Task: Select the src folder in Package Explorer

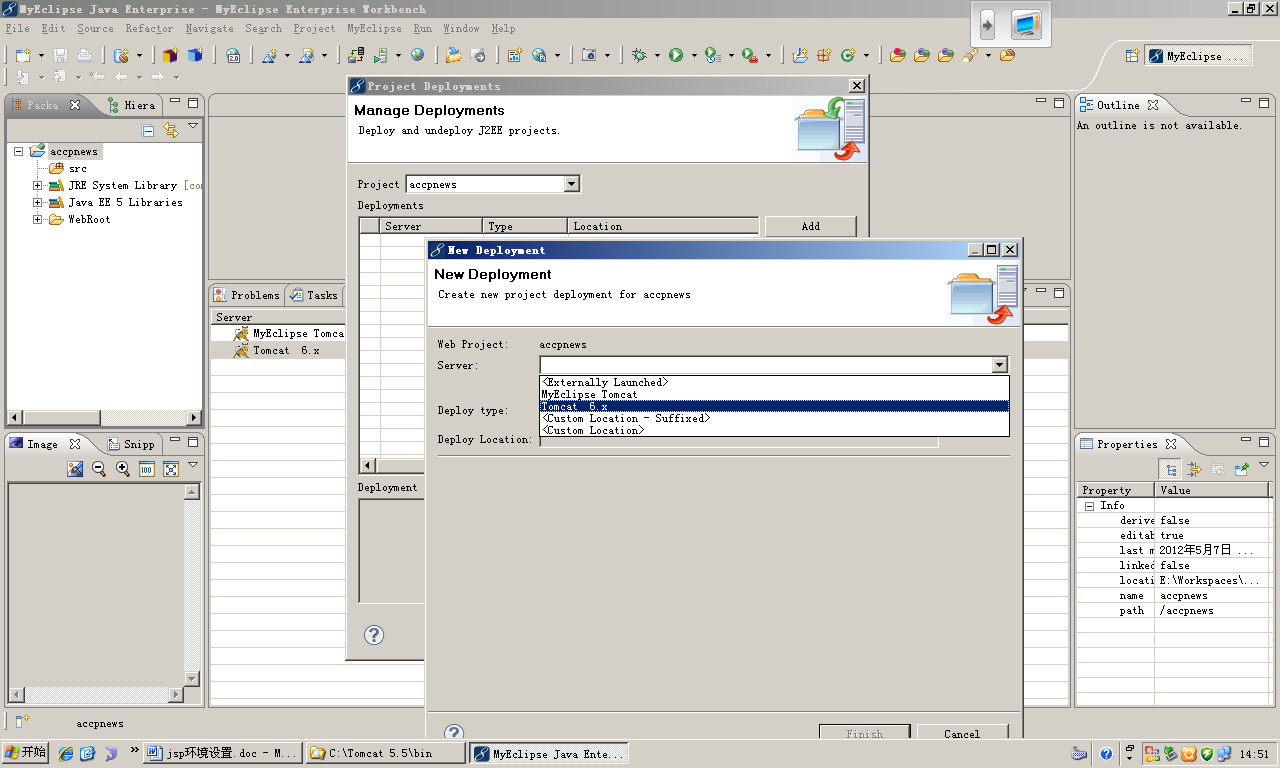Action: (68, 168)
